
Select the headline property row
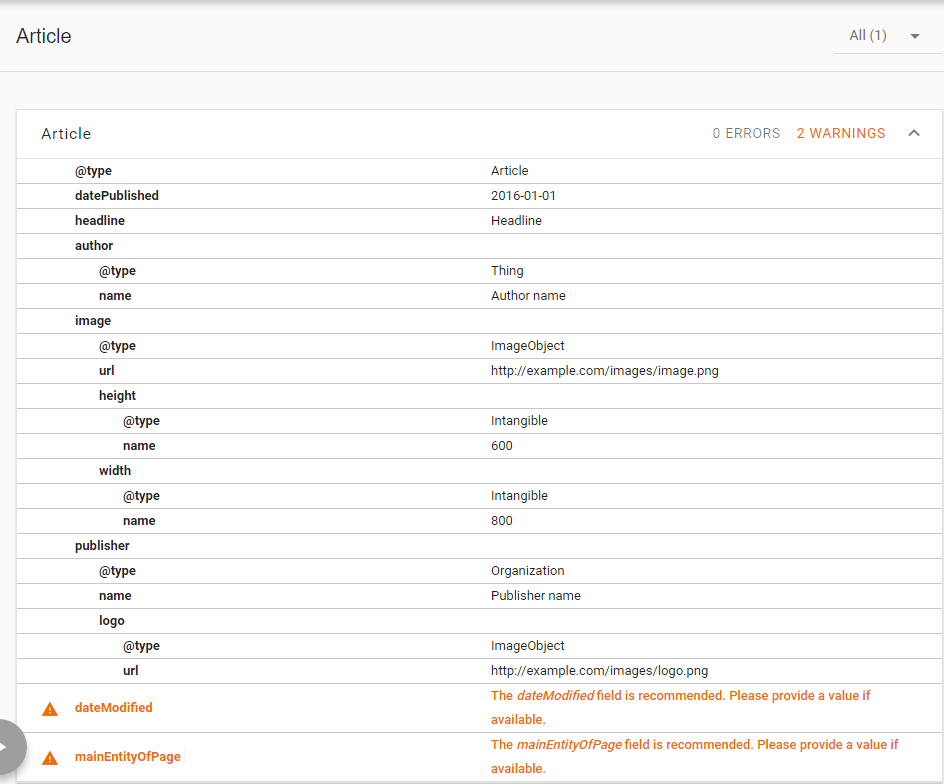coord(100,221)
